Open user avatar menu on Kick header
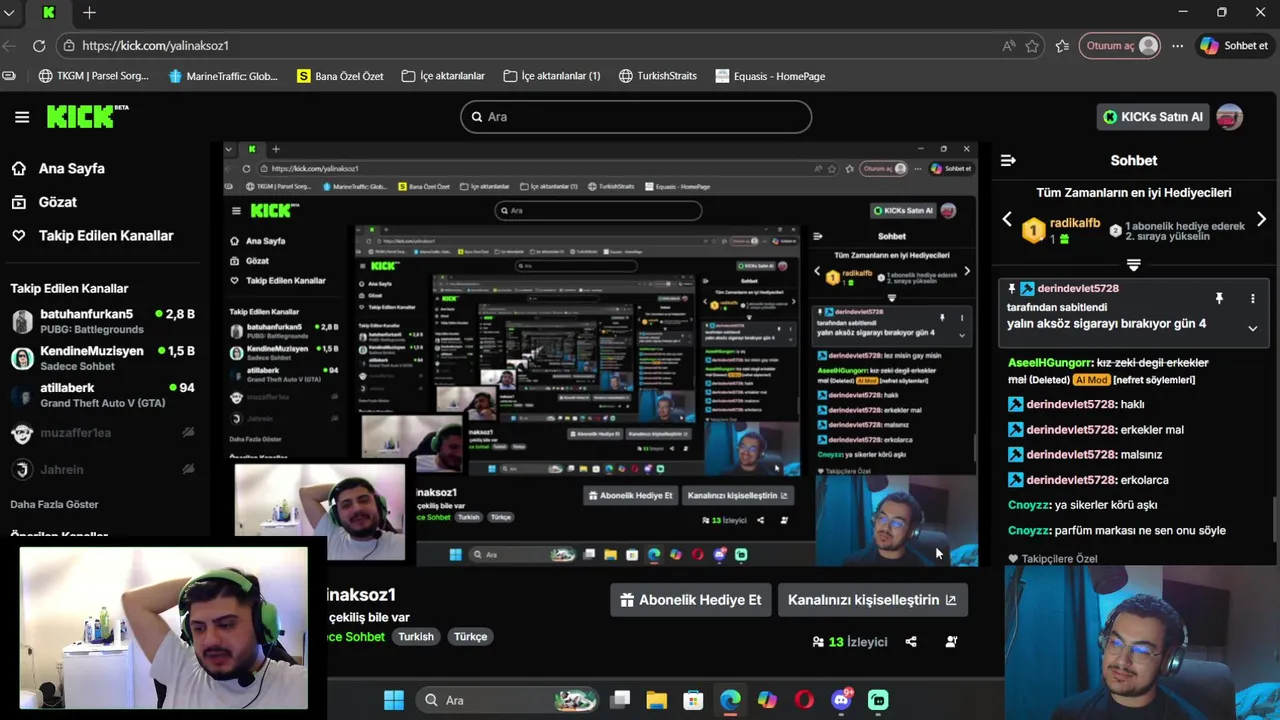1280x720 pixels. [x=1229, y=117]
